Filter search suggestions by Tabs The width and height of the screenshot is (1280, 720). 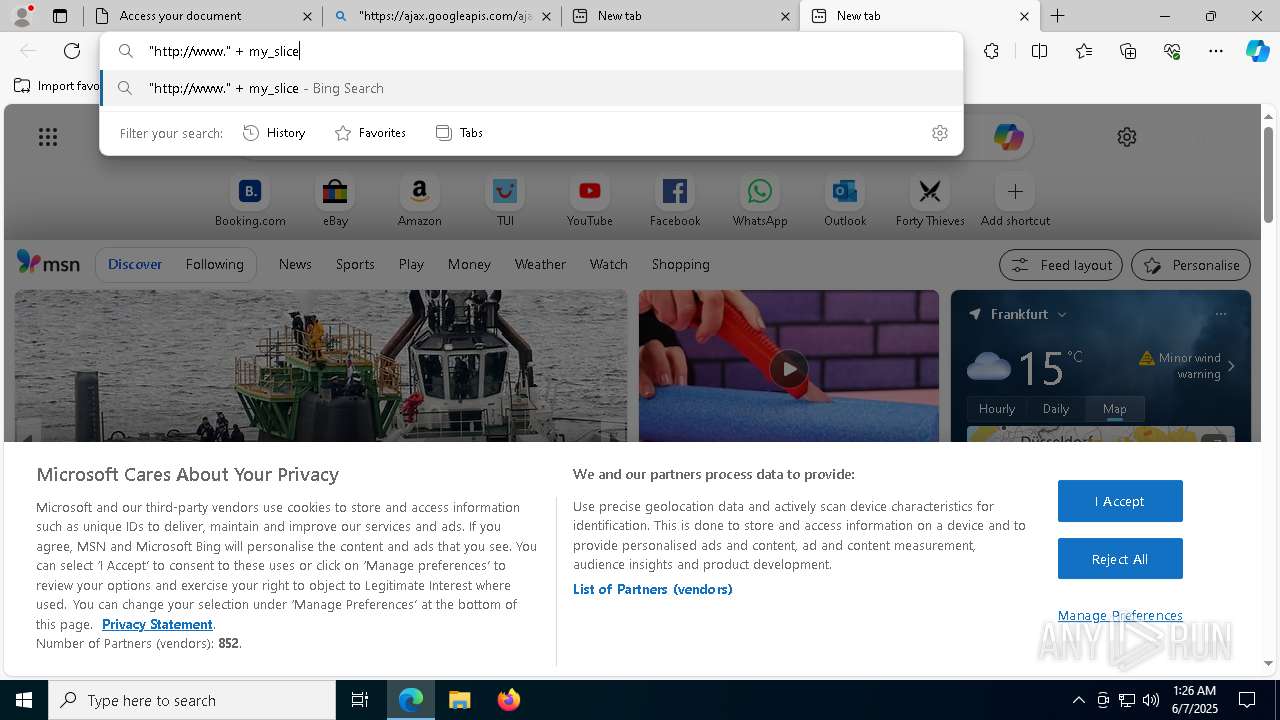[x=459, y=133]
